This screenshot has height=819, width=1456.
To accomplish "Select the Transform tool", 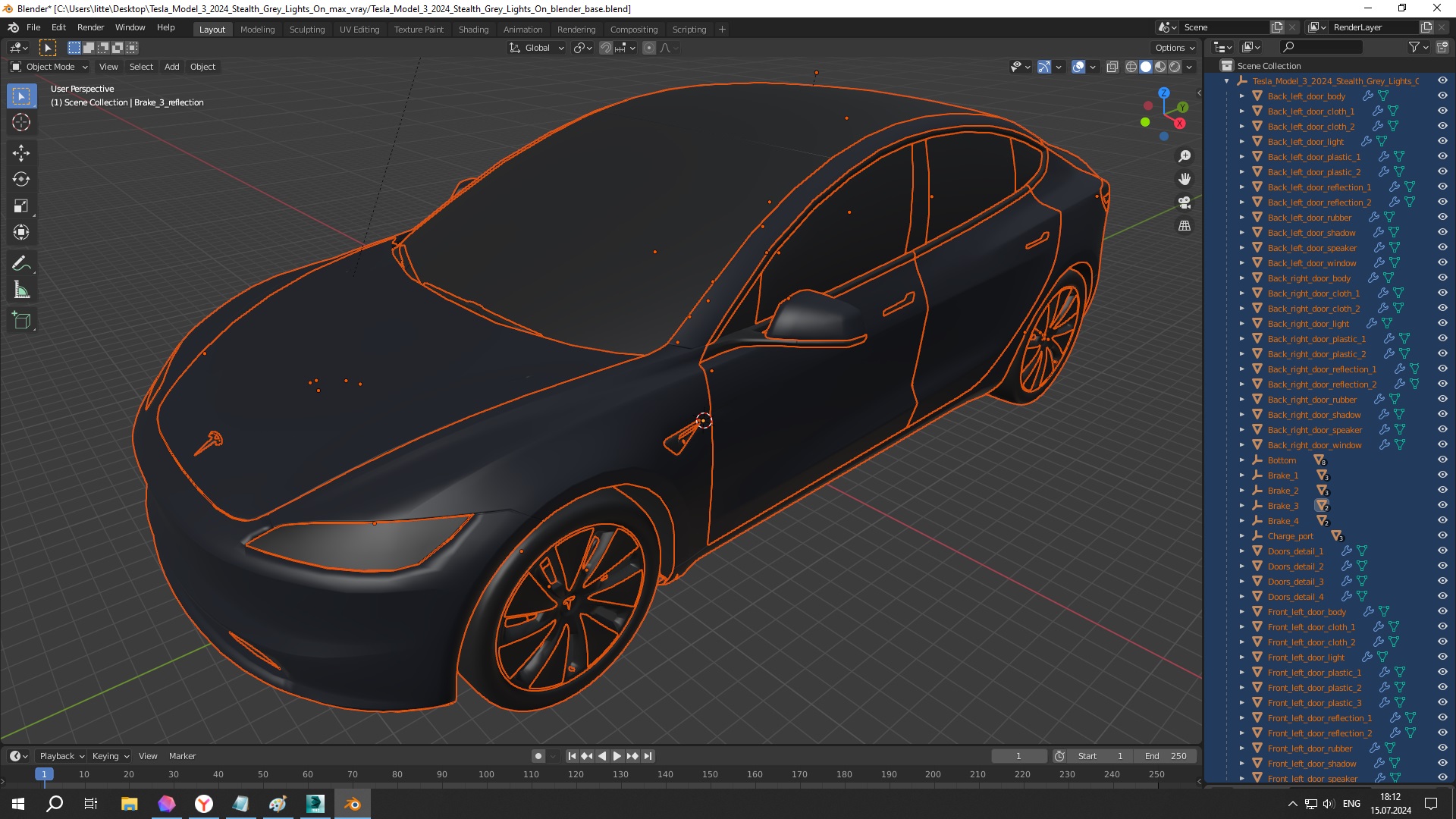I will click(21, 233).
